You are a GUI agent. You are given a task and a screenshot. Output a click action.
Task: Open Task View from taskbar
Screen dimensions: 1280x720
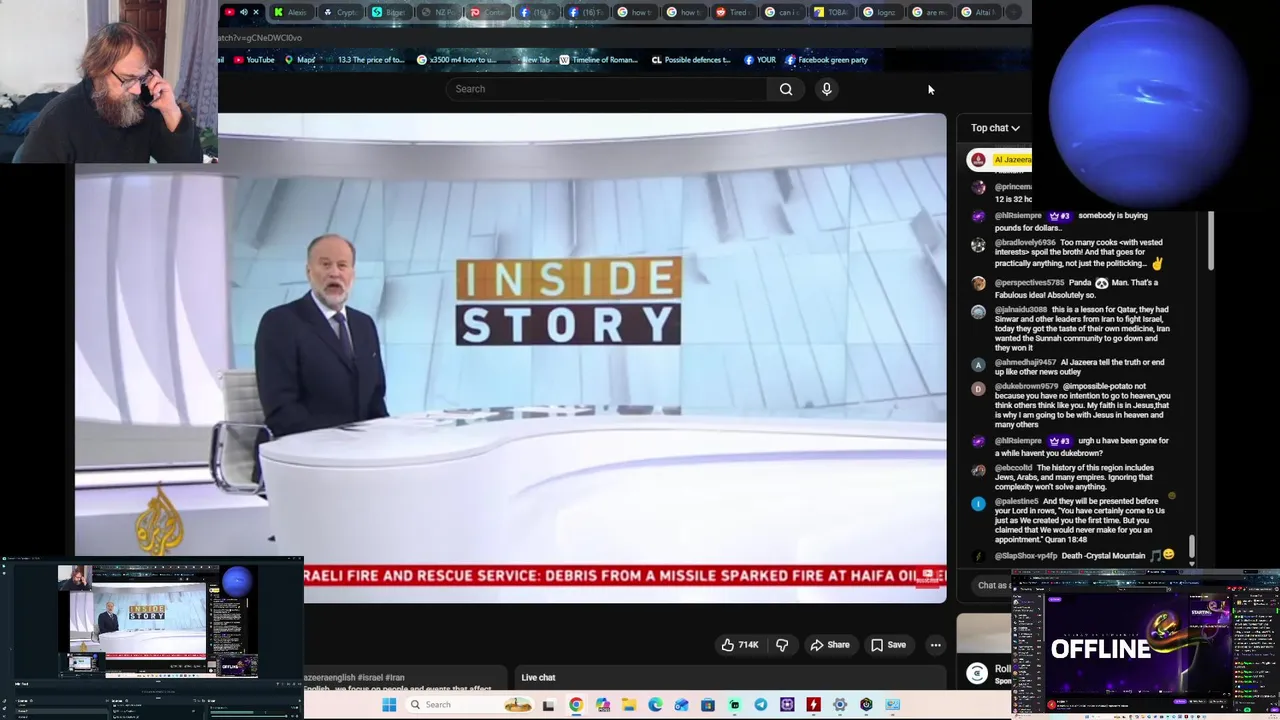(548, 705)
